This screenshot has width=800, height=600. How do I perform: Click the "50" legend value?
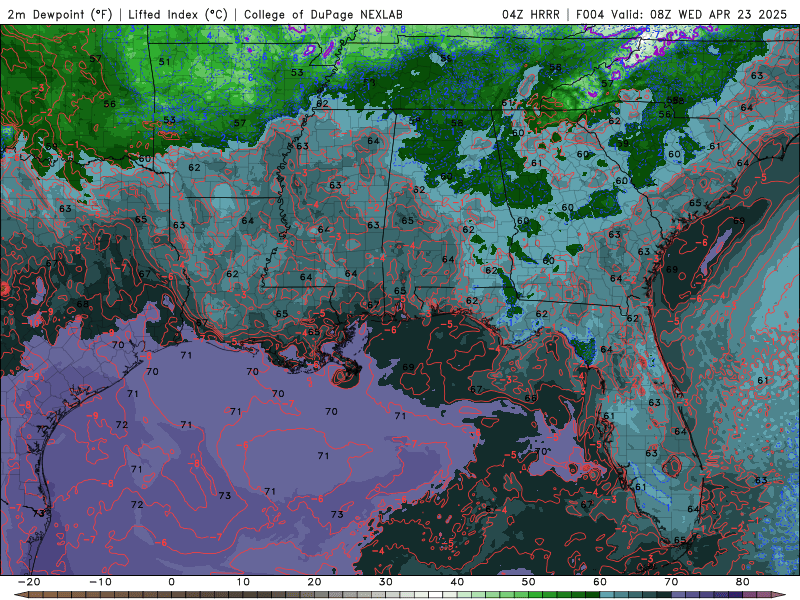click(x=529, y=582)
